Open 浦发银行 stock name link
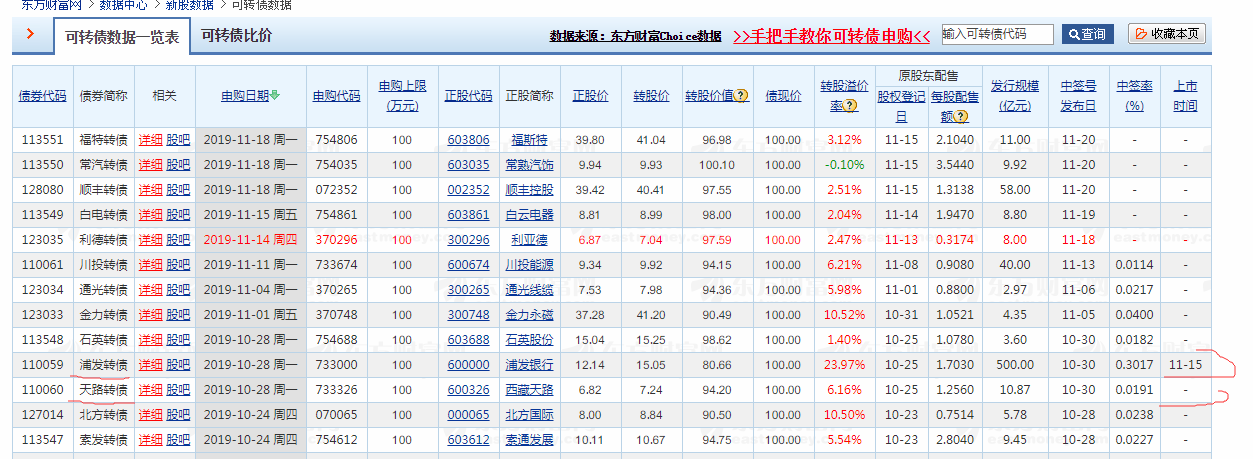The image size is (1253, 459). pos(529,365)
